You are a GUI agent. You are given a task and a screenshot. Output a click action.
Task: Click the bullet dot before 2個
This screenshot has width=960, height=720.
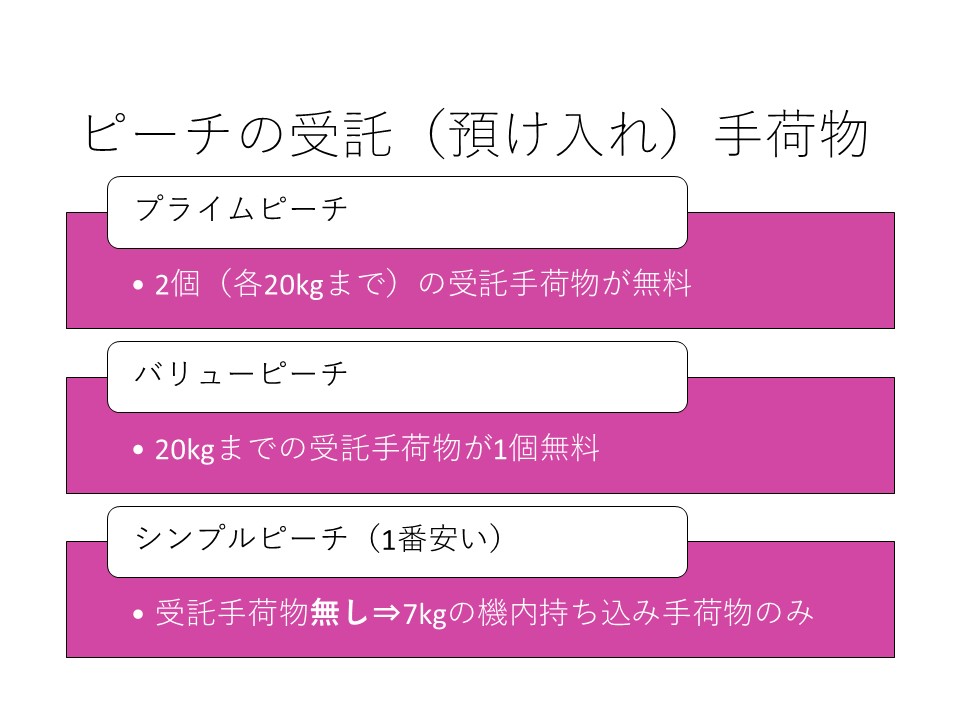[138, 285]
